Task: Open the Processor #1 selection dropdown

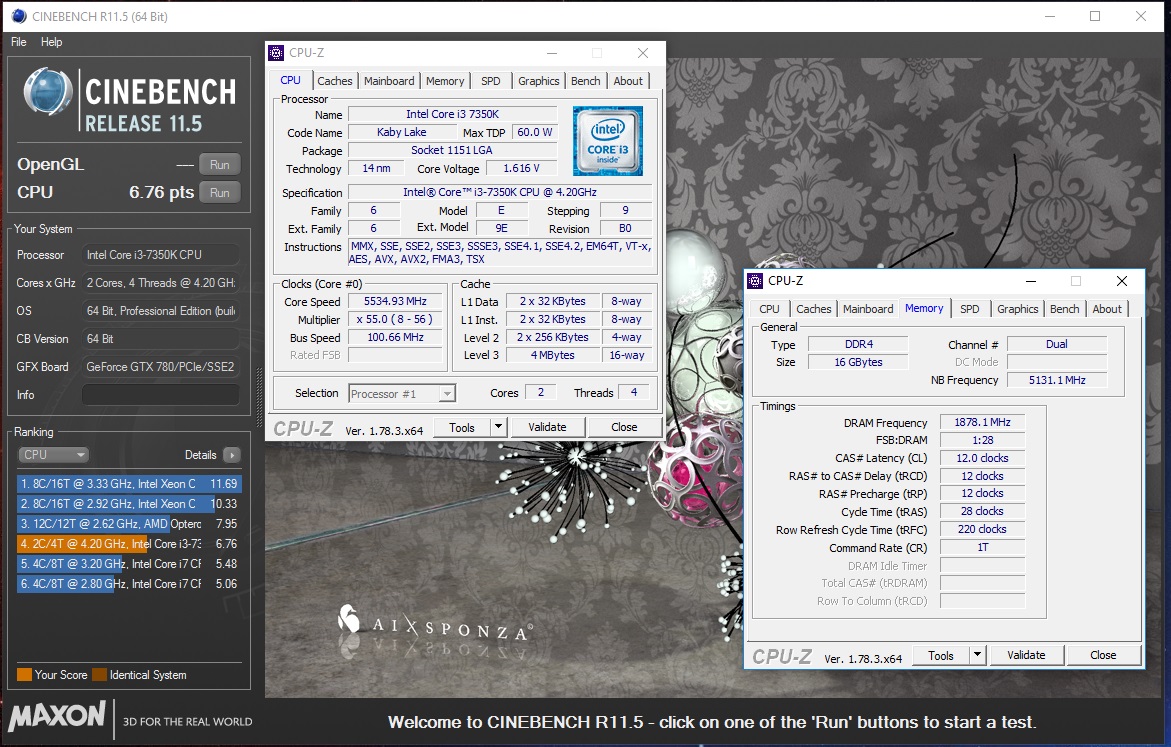Action: [402, 394]
